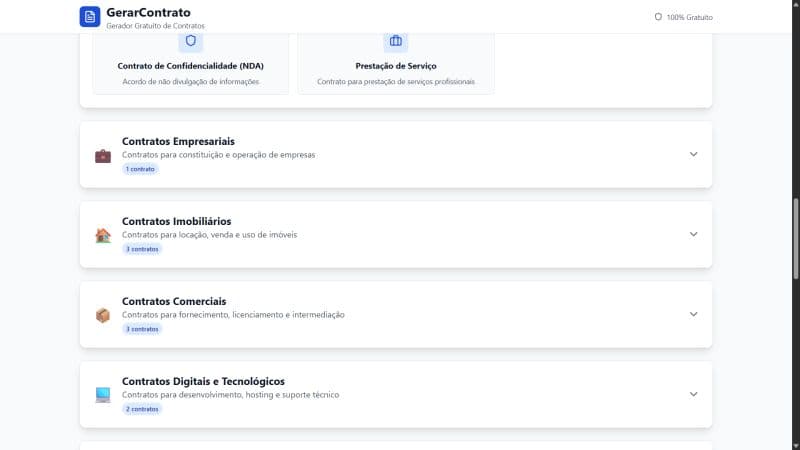Click the GerarContrato document logo icon
Screen dimensions: 800x450
90,17
